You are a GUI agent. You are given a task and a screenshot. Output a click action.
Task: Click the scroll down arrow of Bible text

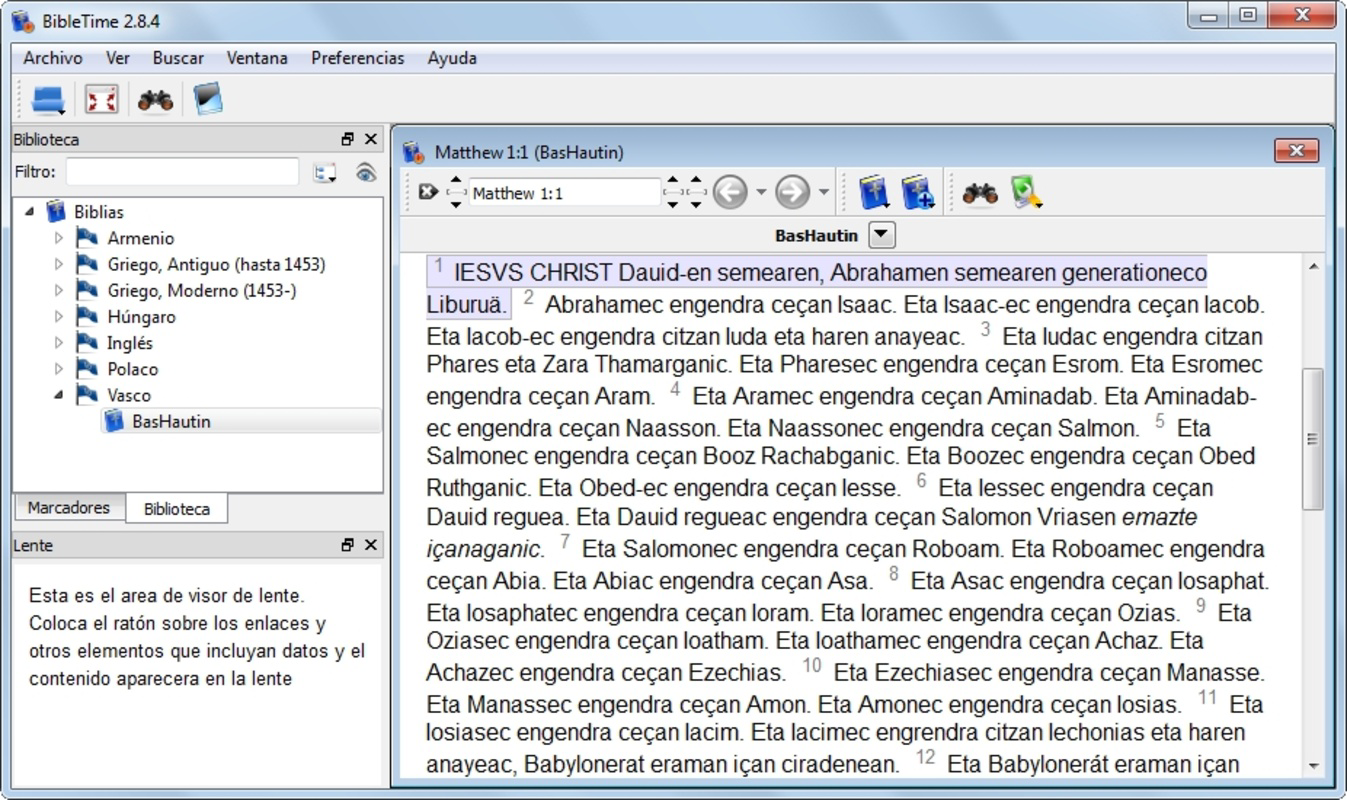pos(1312,766)
